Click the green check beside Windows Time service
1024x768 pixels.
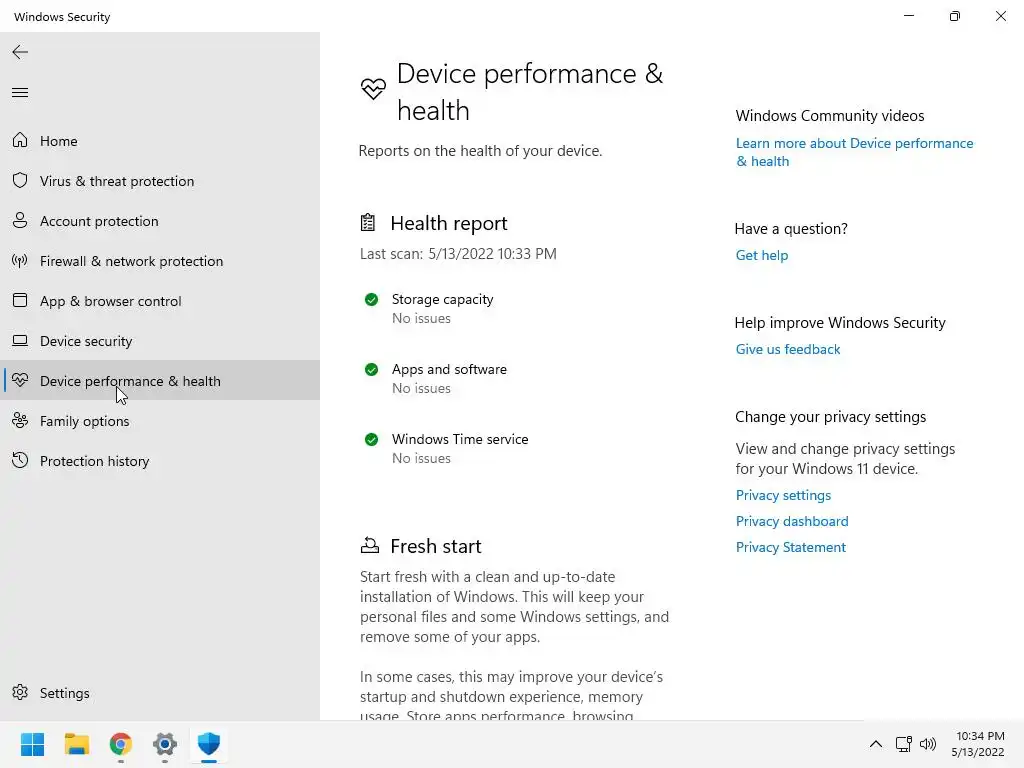(x=371, y=440)
